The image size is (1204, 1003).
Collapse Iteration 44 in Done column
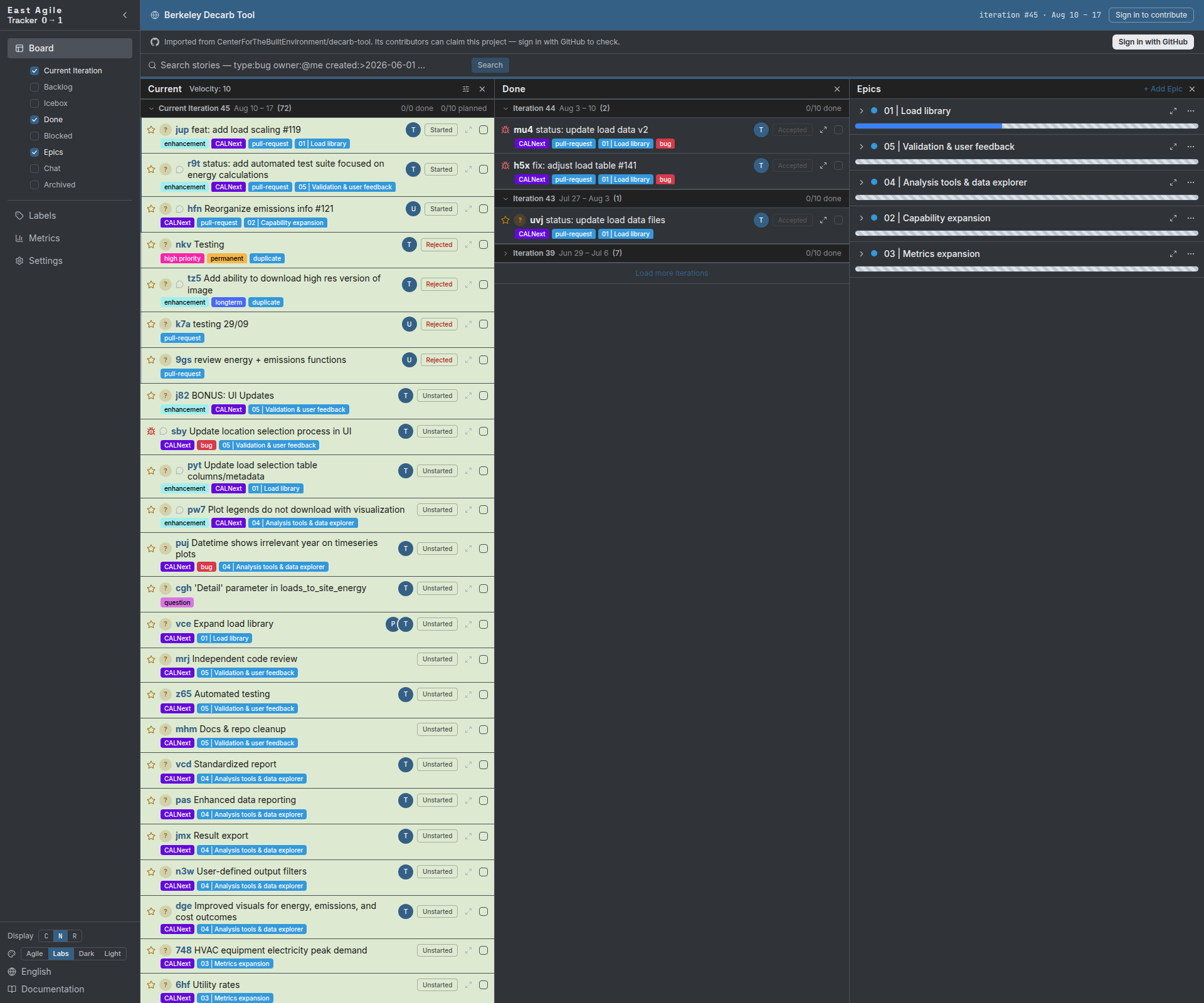pos(505,108)
